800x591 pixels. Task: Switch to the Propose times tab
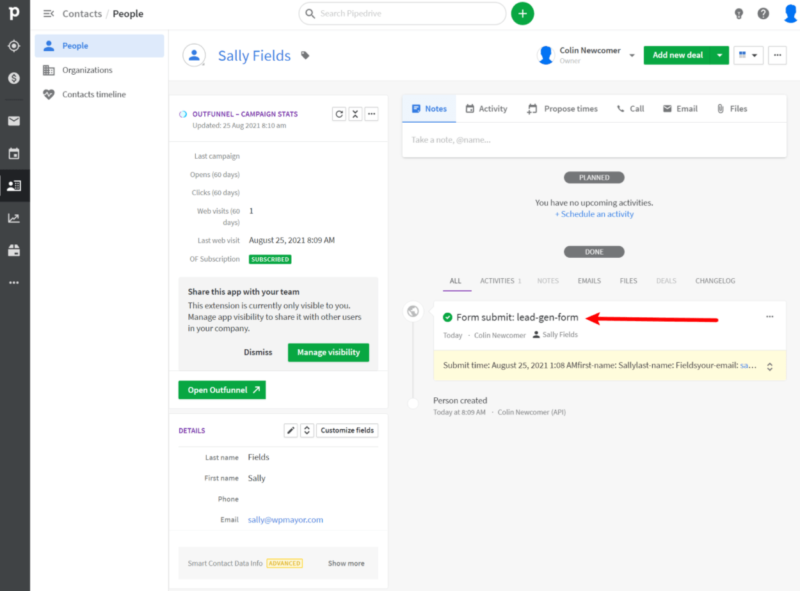point(562,109)
